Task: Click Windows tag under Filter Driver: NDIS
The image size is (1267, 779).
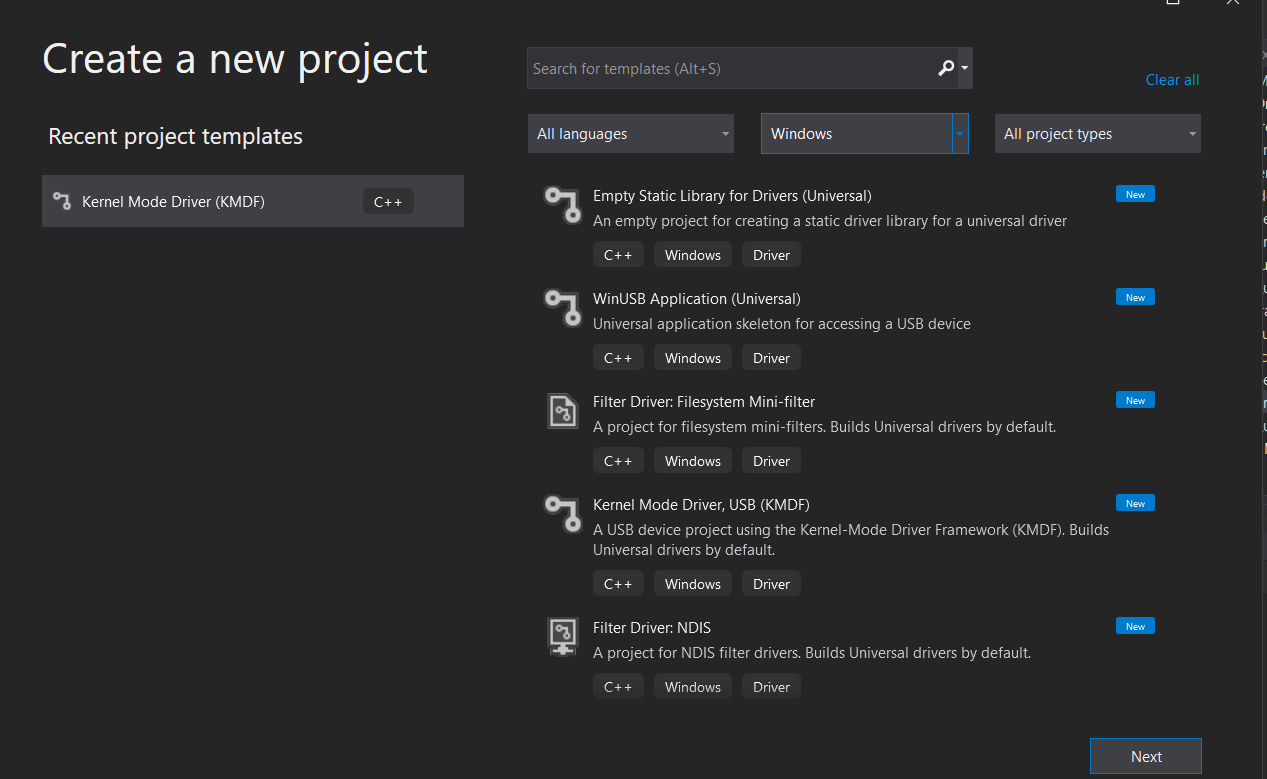Action: click(693, 687)
